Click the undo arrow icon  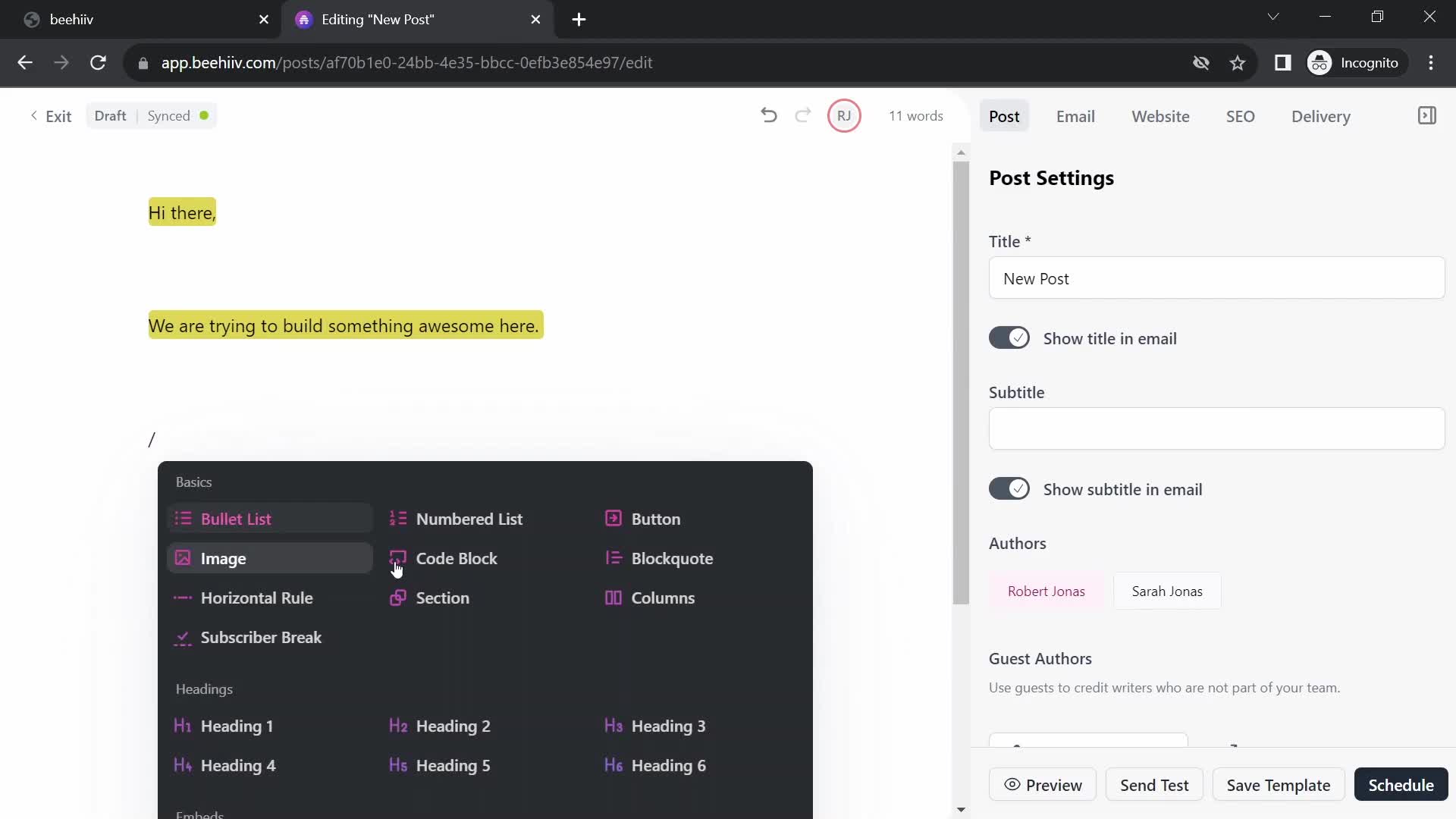[768, 115]
